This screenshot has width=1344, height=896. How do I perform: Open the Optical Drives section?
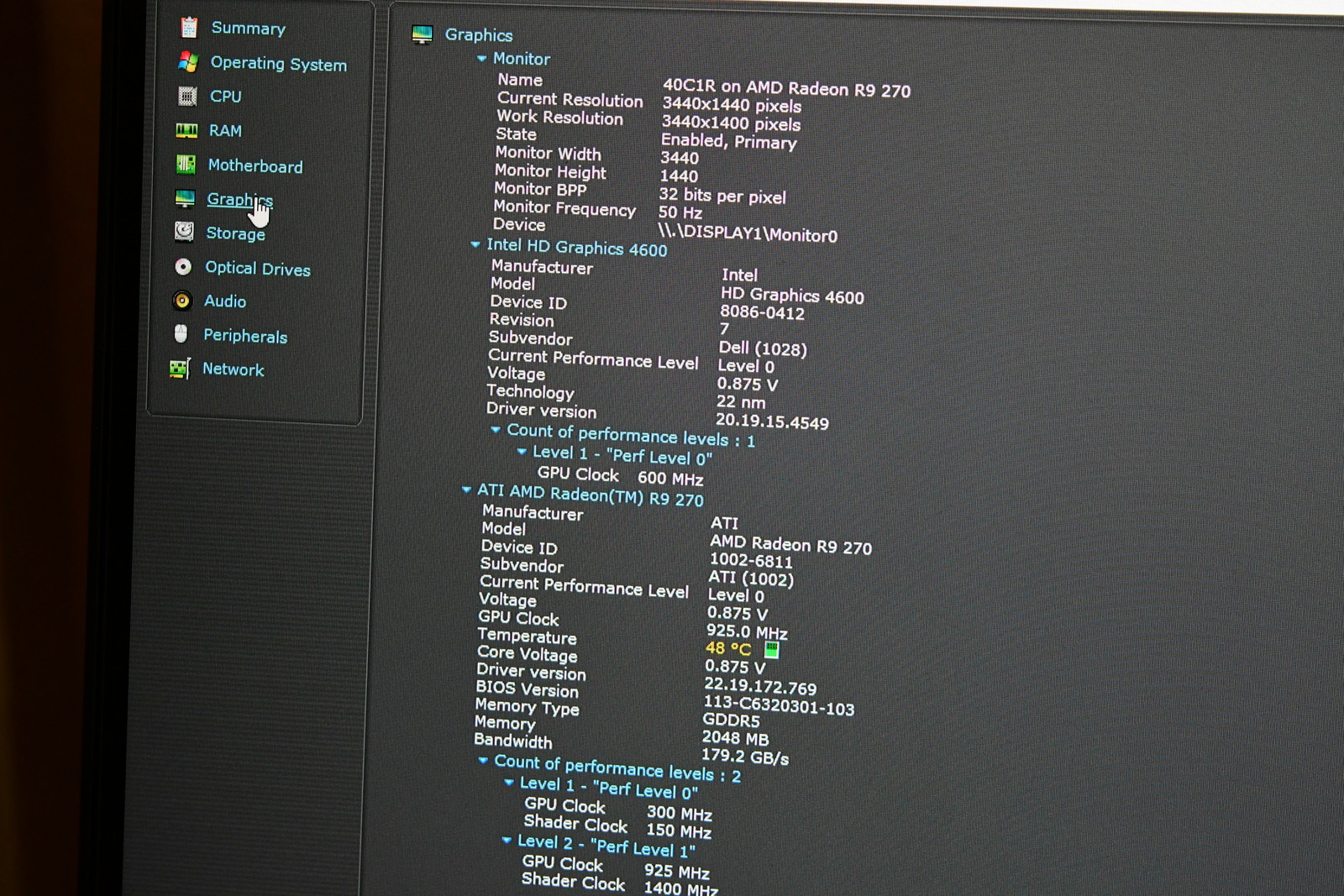point(258,269)
